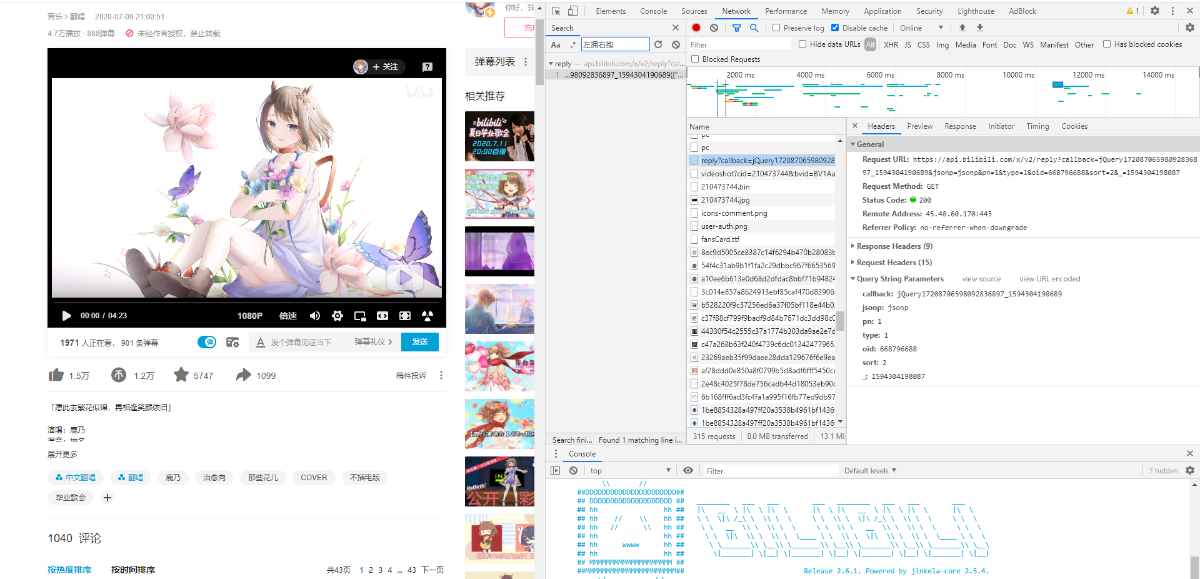Enable picture-in-picture mode in player
1200x579 pixels.
(x=360, y=315)
